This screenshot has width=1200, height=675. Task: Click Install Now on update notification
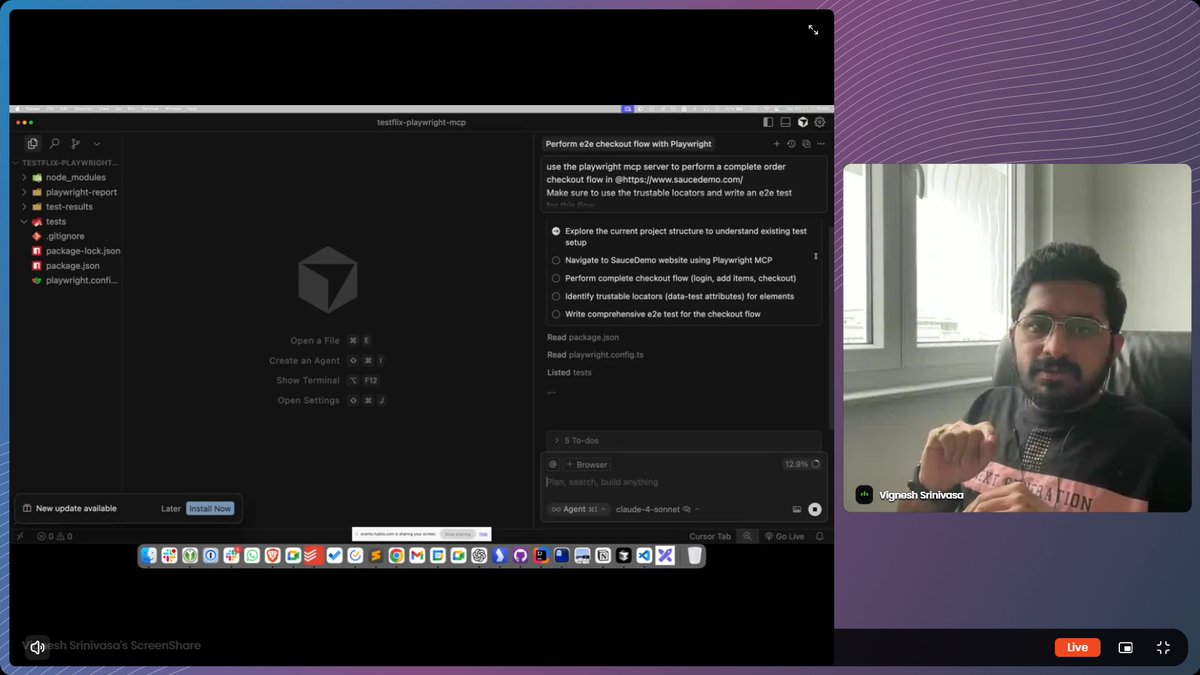point(210,508)
